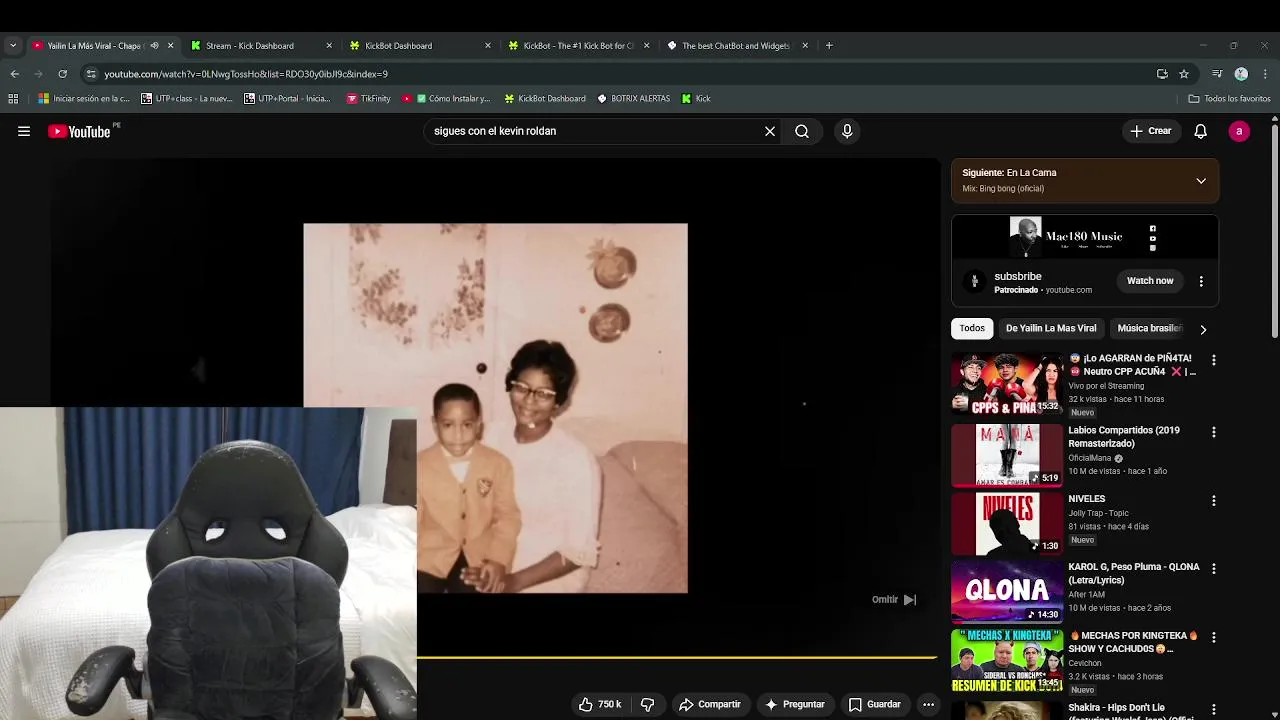Open the Chrome profile avatar
The image size is (1280, 720).
[x=1241, y=74]
